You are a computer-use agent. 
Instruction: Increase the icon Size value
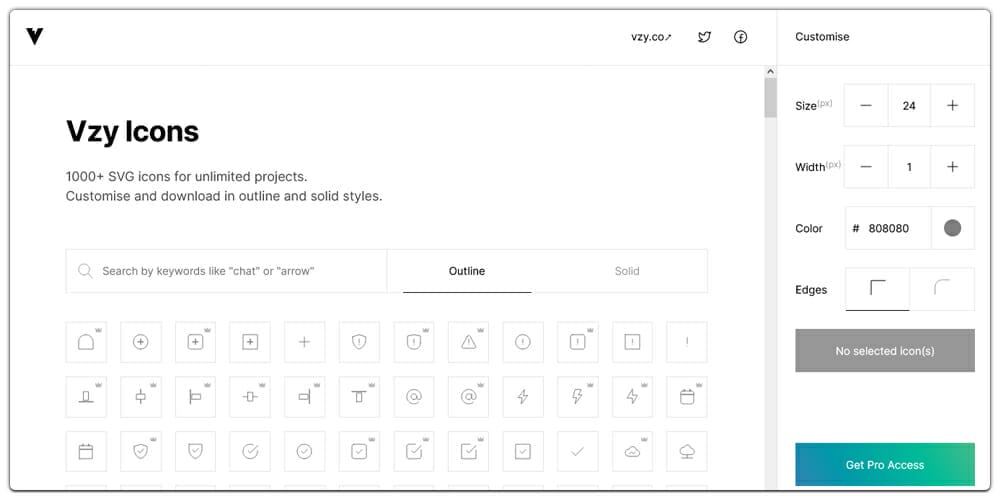pyautogui.click(x=952, y=105)
